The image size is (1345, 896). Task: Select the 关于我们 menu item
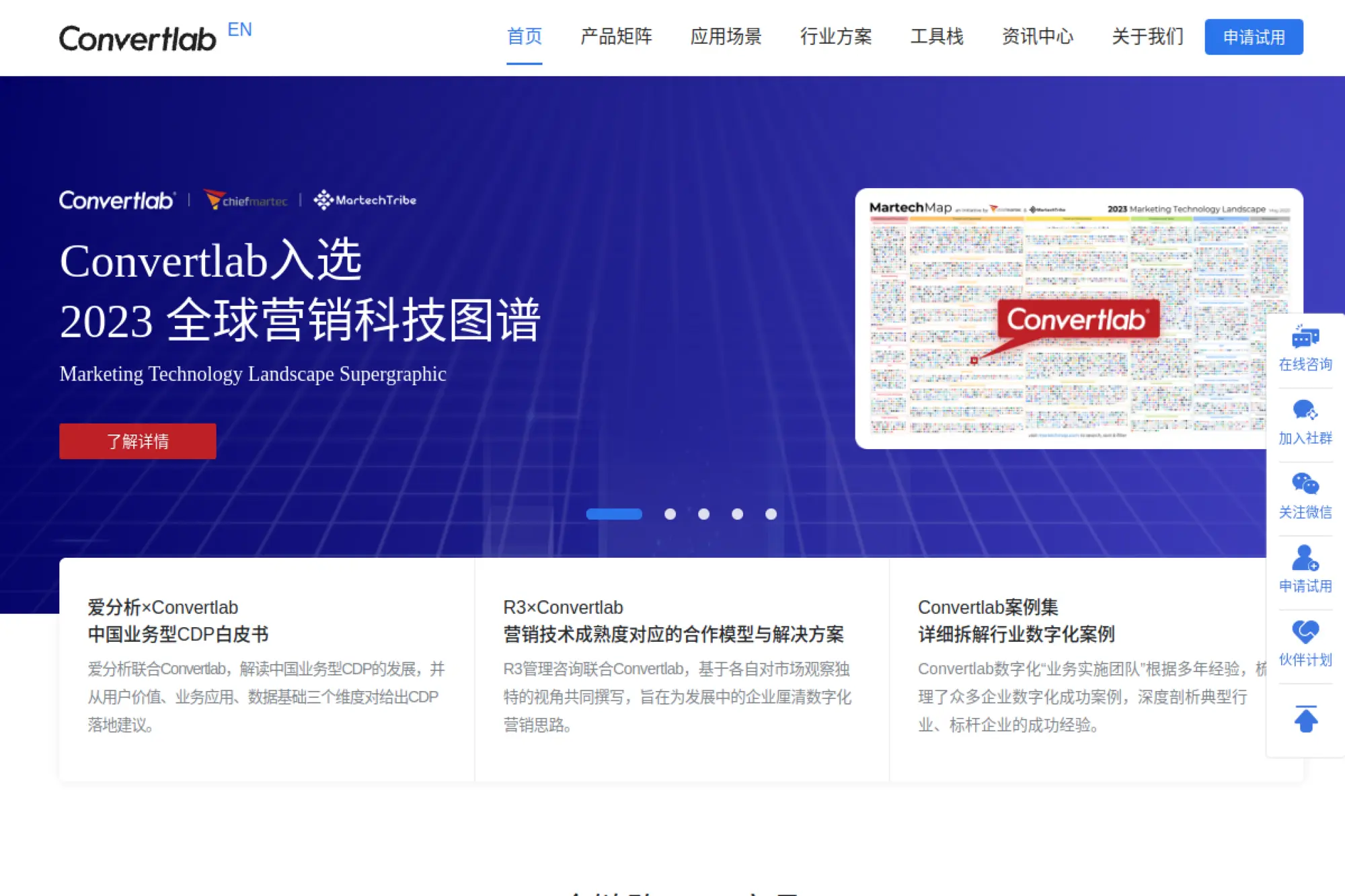click(x=1147, y=37)
